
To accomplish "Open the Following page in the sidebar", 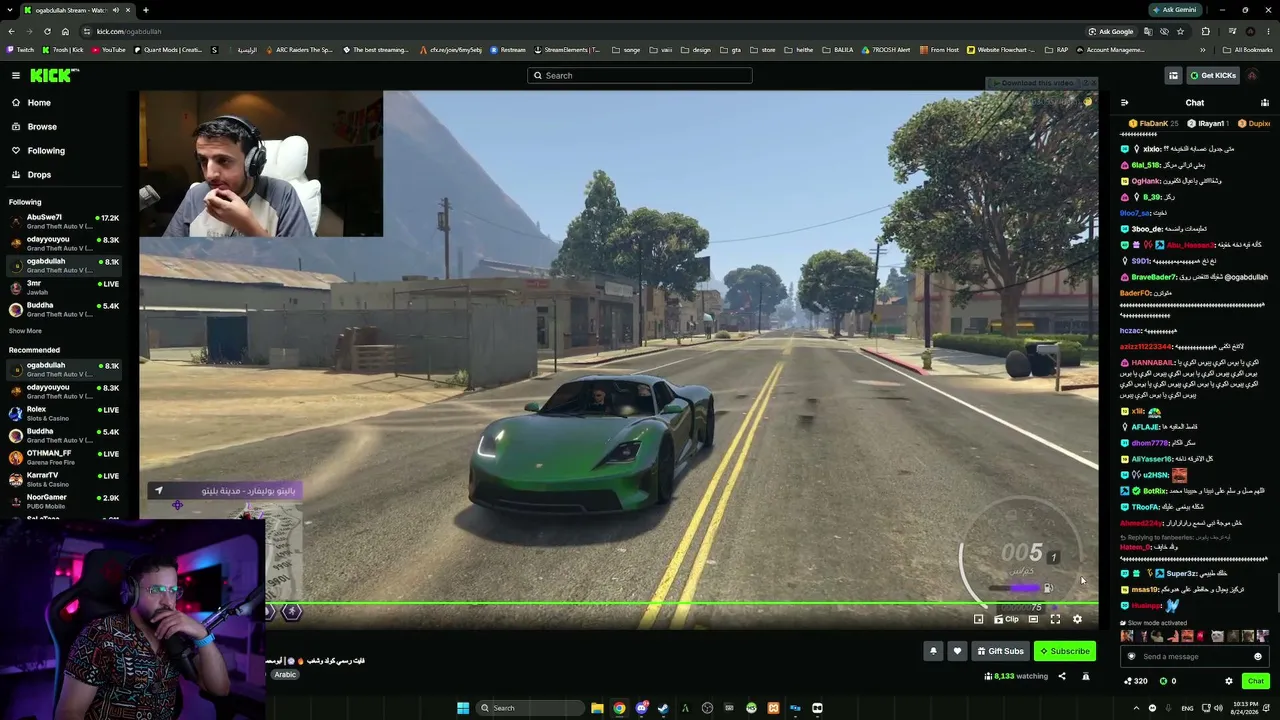I will 63,151.
